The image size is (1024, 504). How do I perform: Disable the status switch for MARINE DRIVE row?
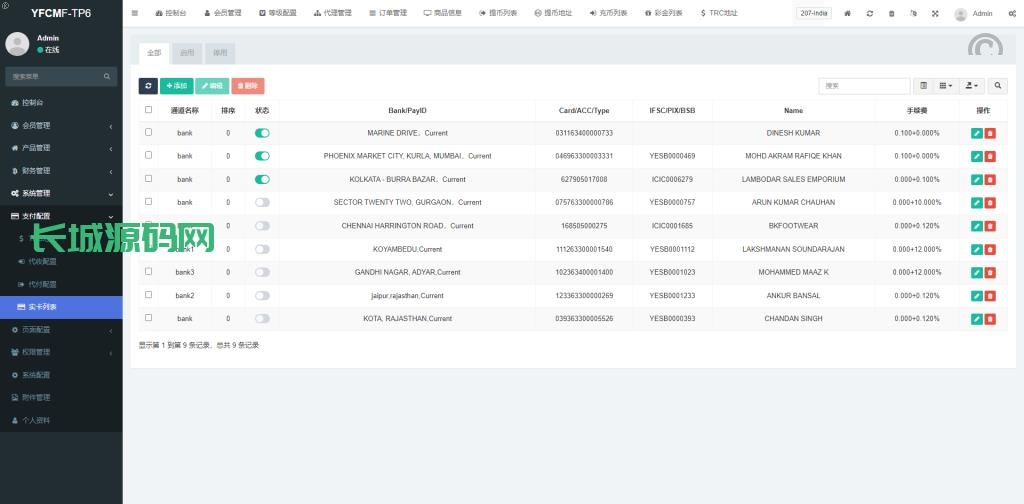click(x=262, y=133)
